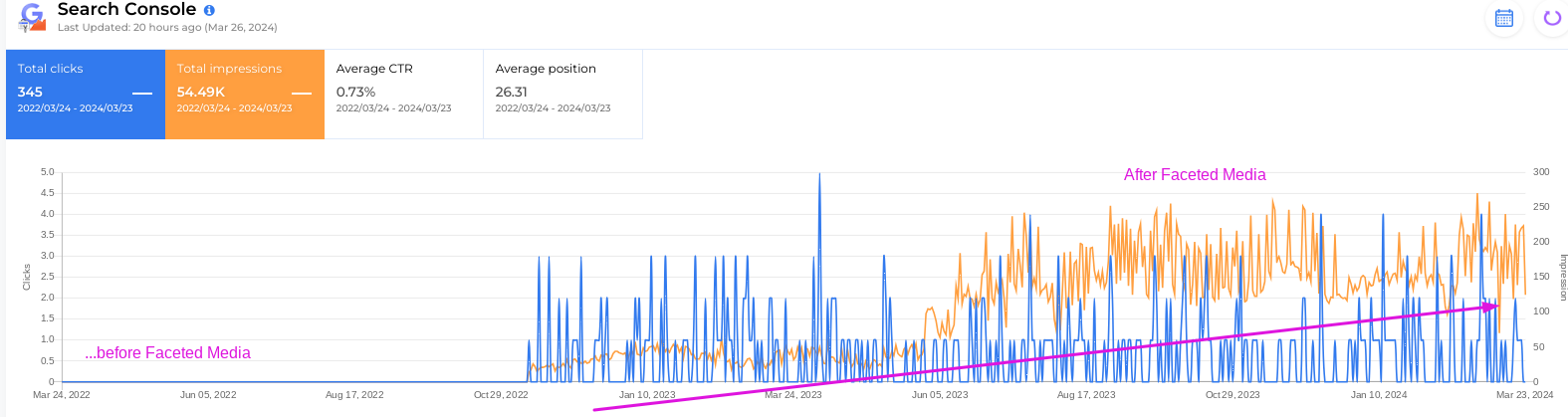
Task: Click the white dash in Total clicks card
Action: [142, 94]
